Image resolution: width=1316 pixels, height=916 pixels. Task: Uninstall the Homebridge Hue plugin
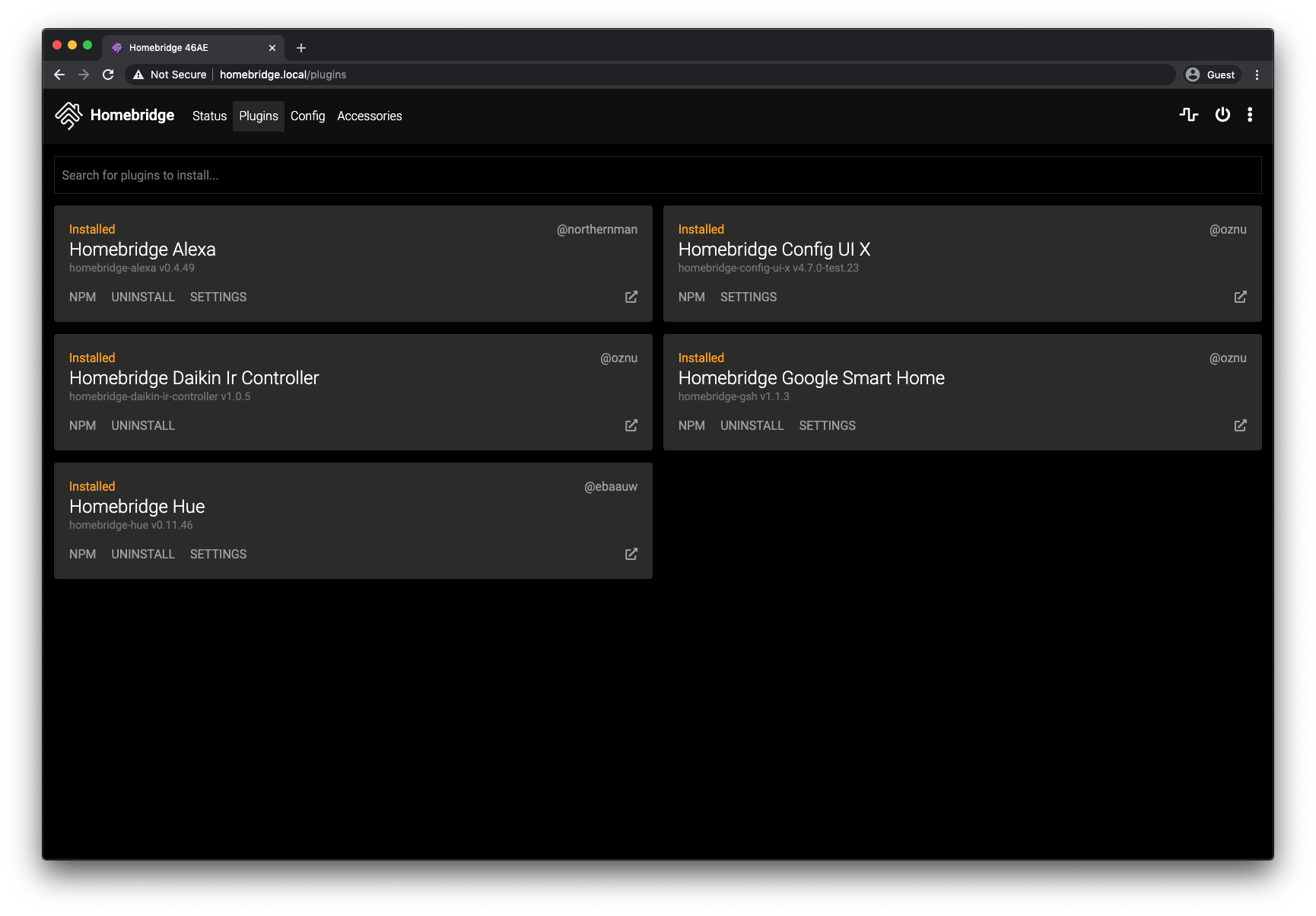[x=143, y=554]
